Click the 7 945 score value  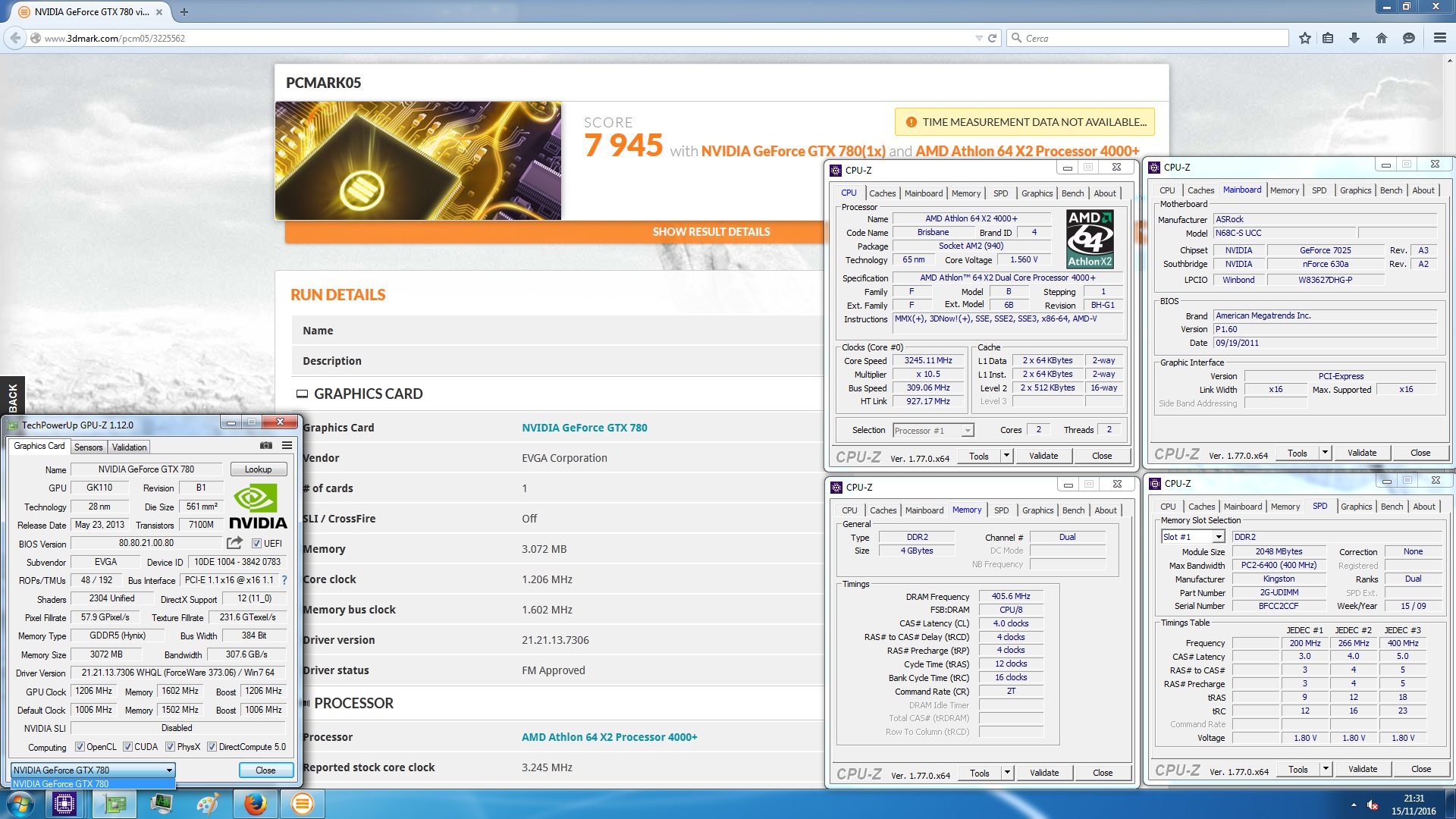pyautogui.click(x=623, y=145)
